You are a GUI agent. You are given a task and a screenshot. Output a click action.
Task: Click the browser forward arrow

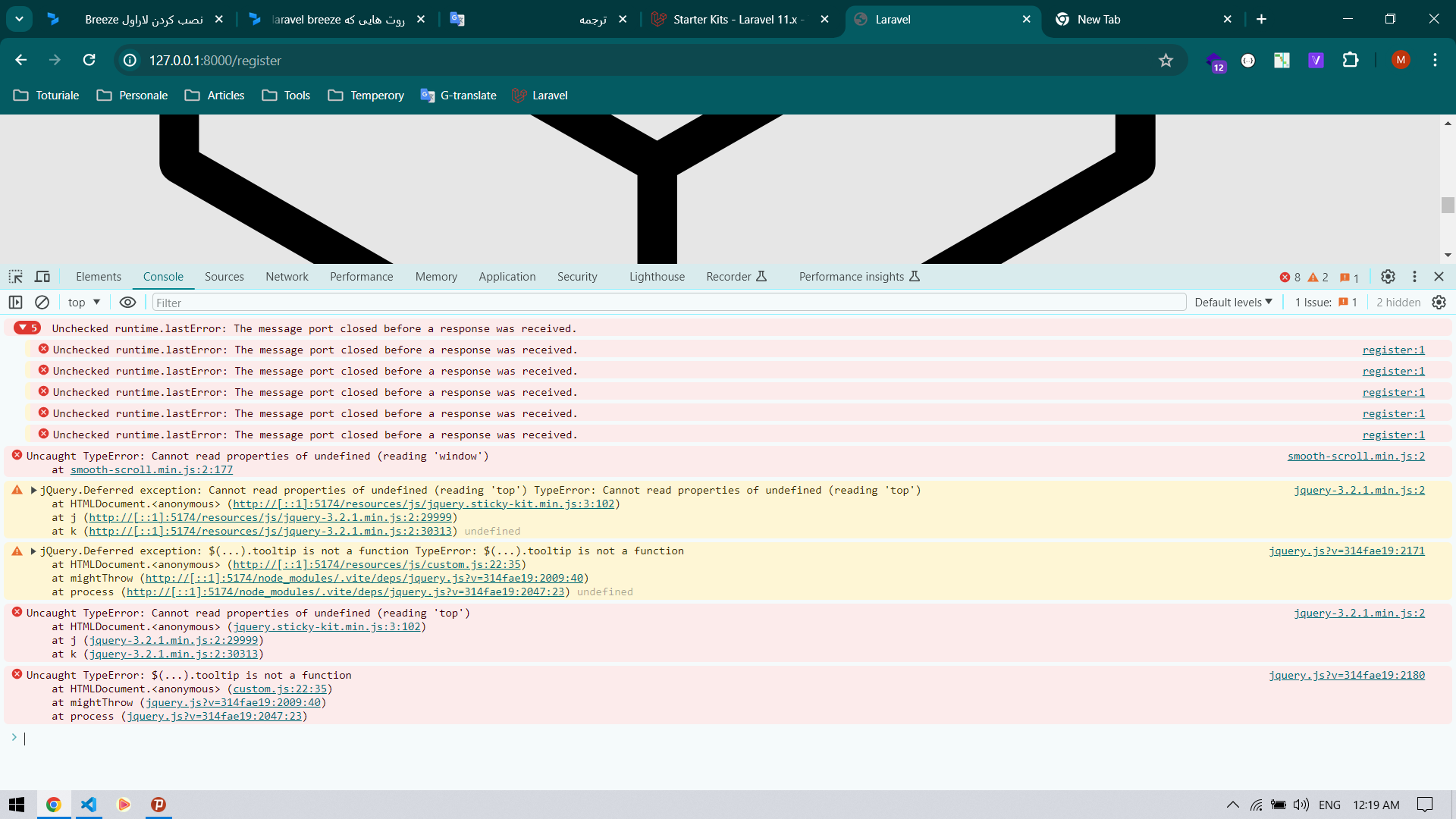[55, 60]
